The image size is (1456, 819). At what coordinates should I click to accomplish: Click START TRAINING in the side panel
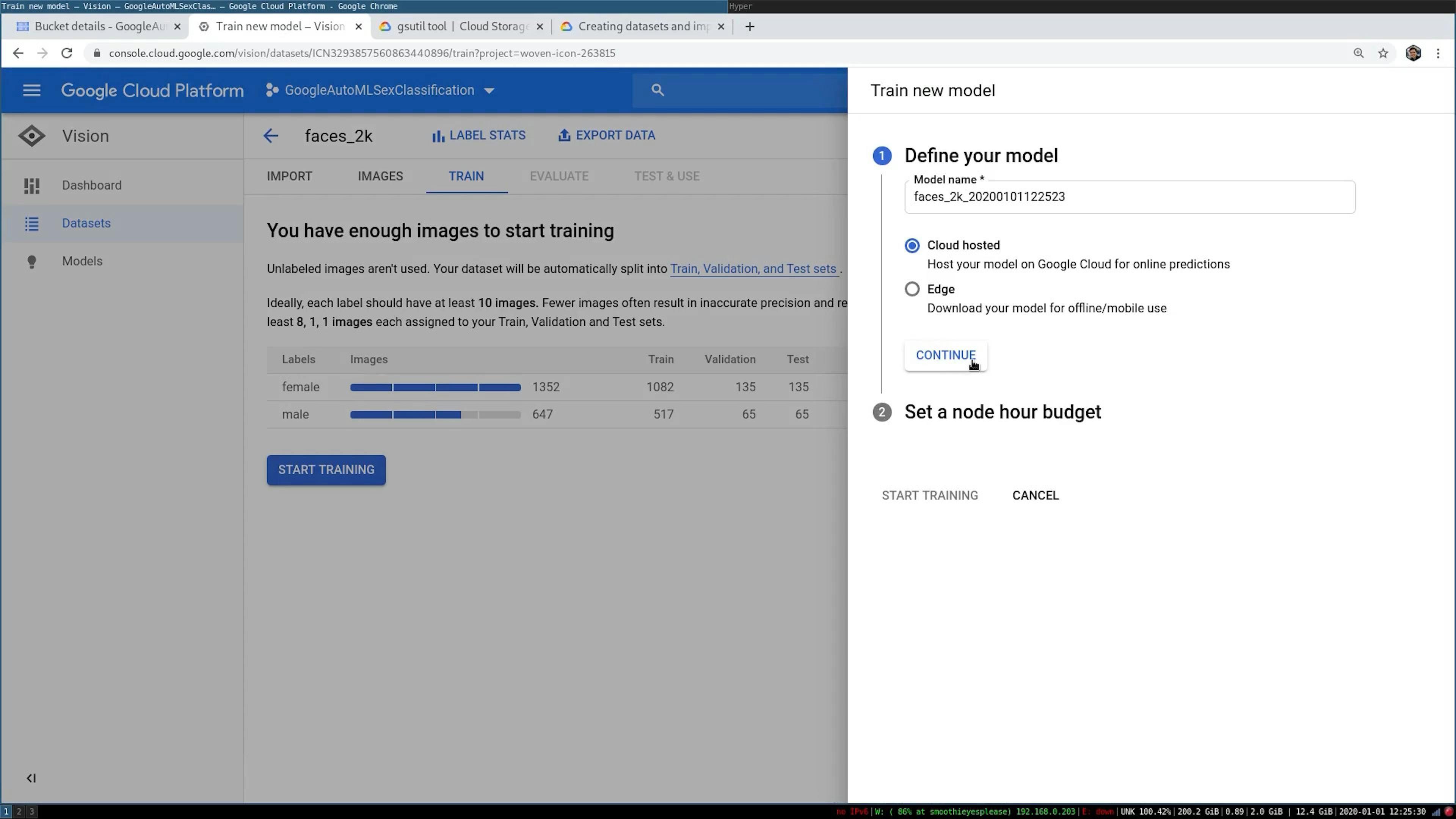930,496
